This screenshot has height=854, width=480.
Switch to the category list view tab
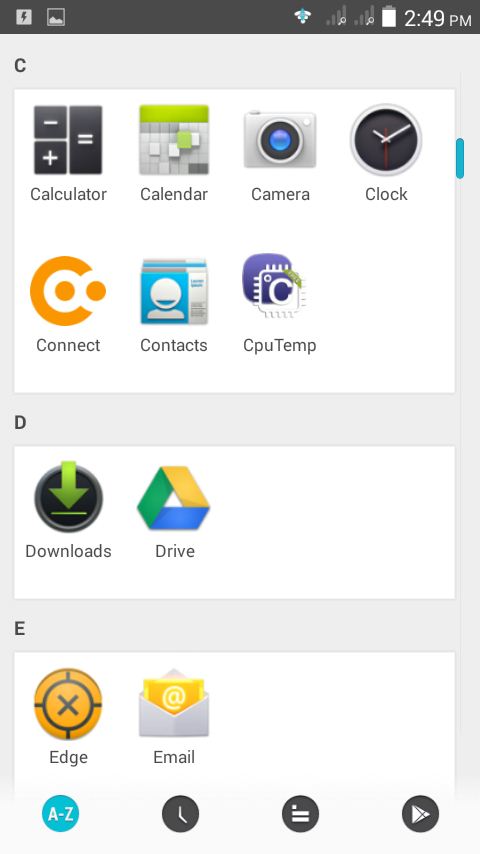point(300,814)
